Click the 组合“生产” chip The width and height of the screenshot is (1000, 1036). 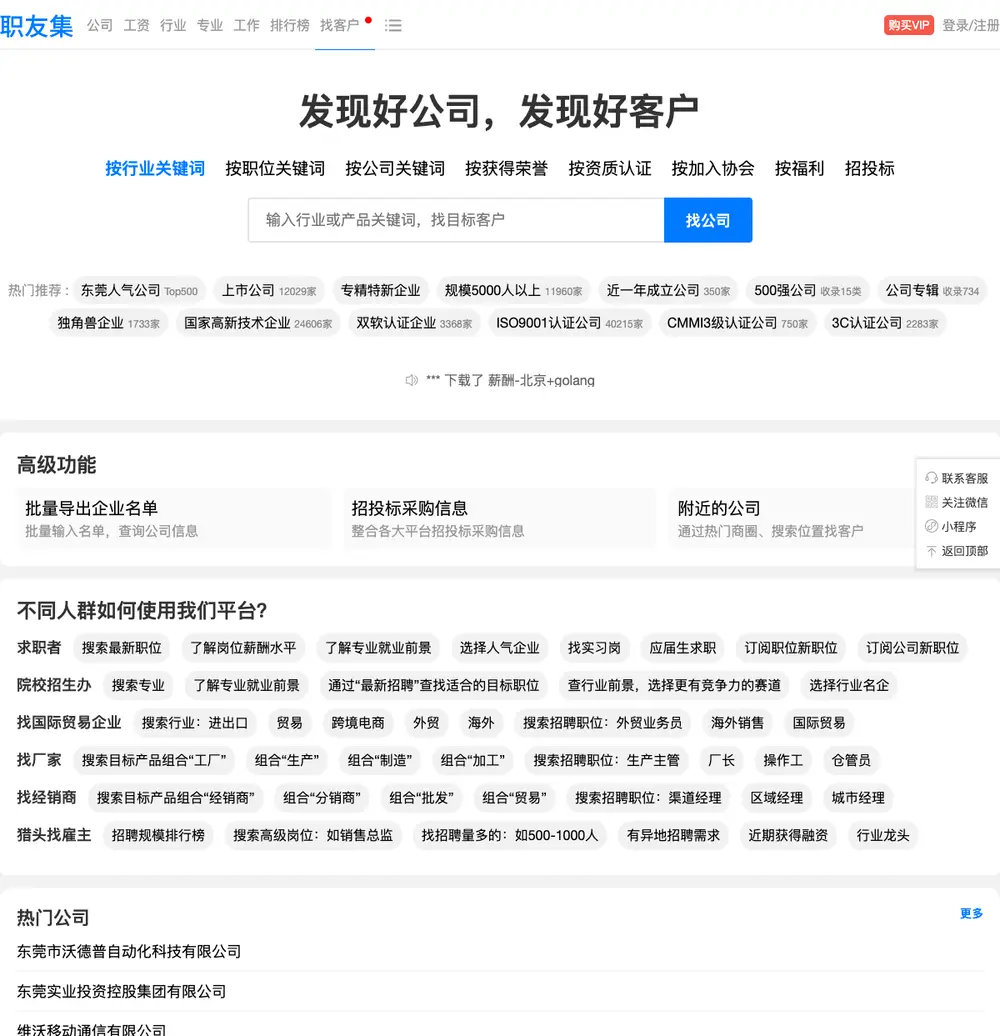point(287,760)
